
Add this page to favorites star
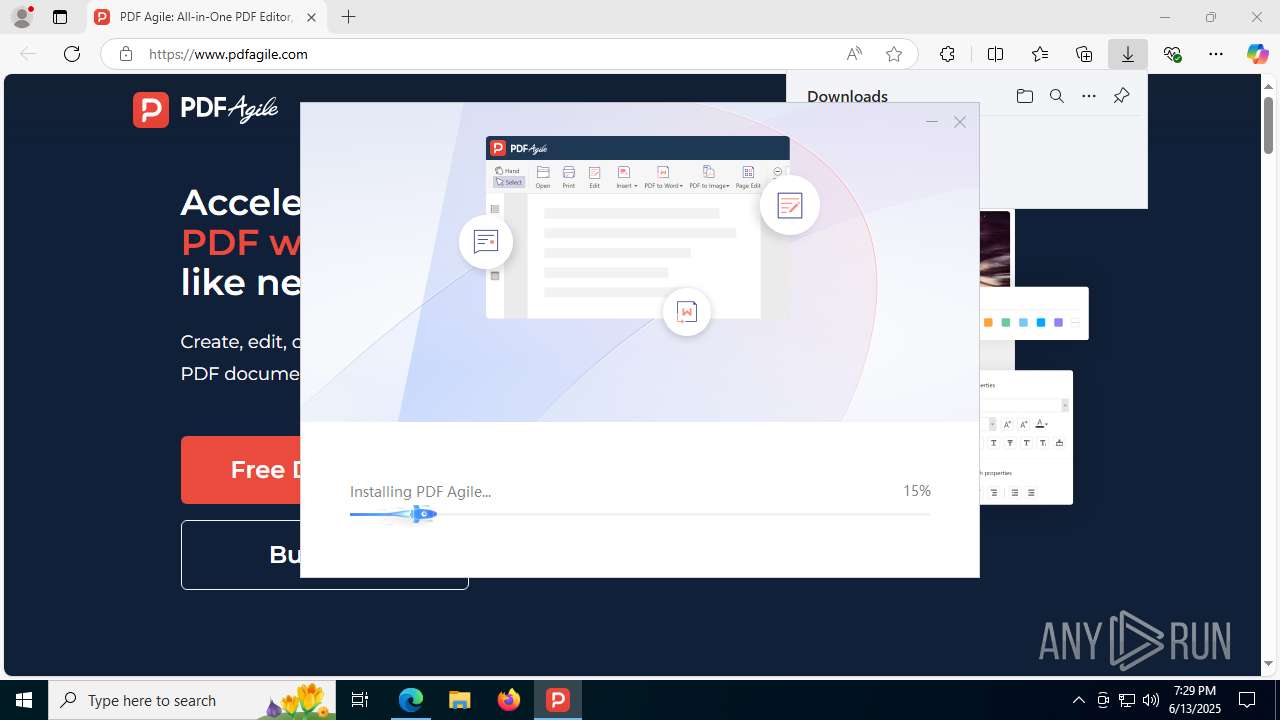click(x=894, y=54)
